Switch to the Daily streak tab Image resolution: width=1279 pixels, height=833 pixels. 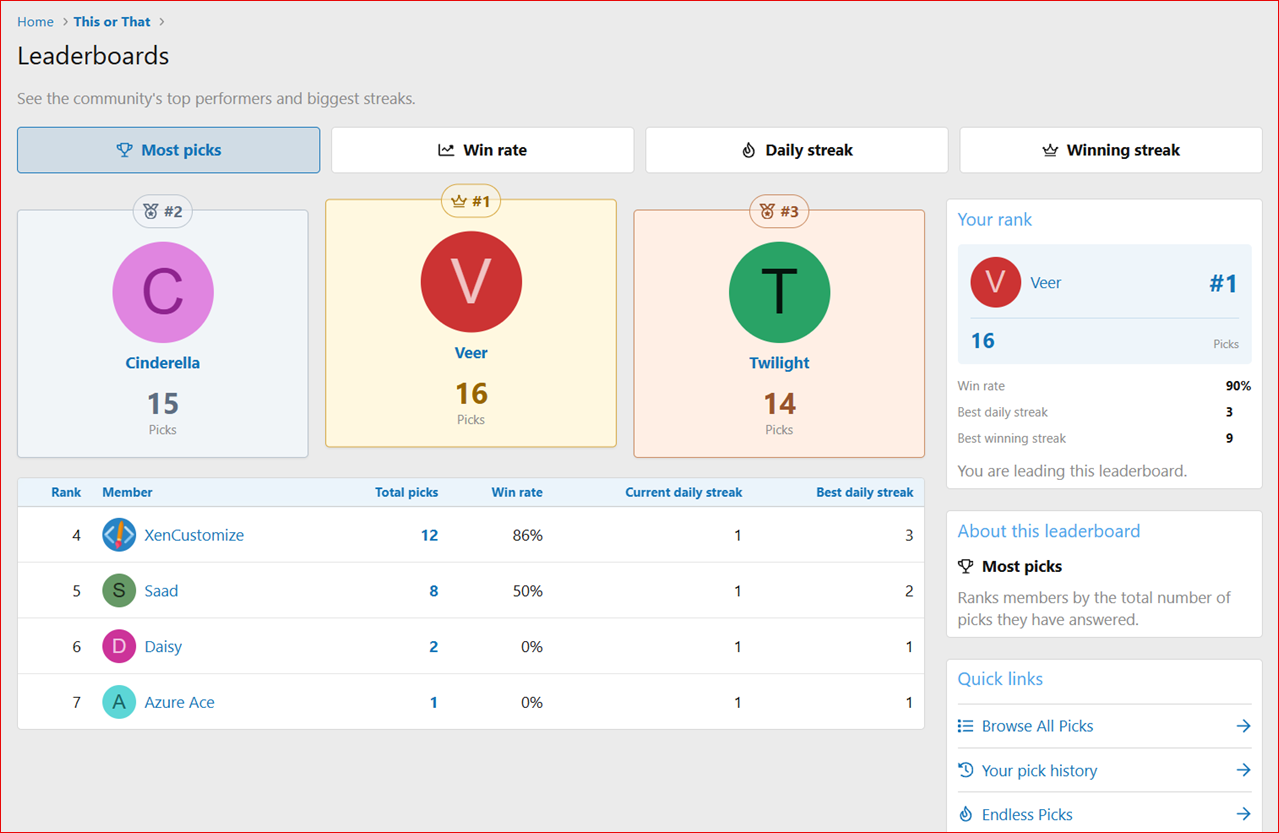pos(796,150)
